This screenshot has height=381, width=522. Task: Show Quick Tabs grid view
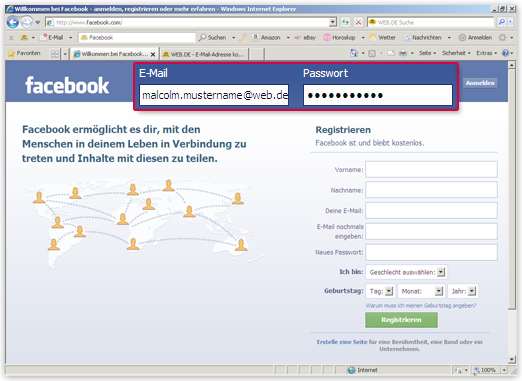click(55, 54)
